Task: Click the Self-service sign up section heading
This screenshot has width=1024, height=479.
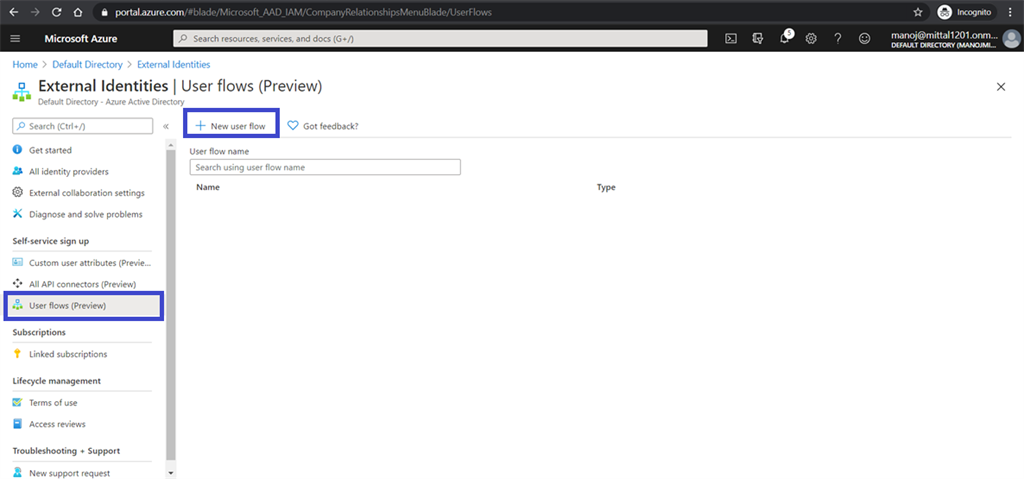Action: click(x=51, y=241)
